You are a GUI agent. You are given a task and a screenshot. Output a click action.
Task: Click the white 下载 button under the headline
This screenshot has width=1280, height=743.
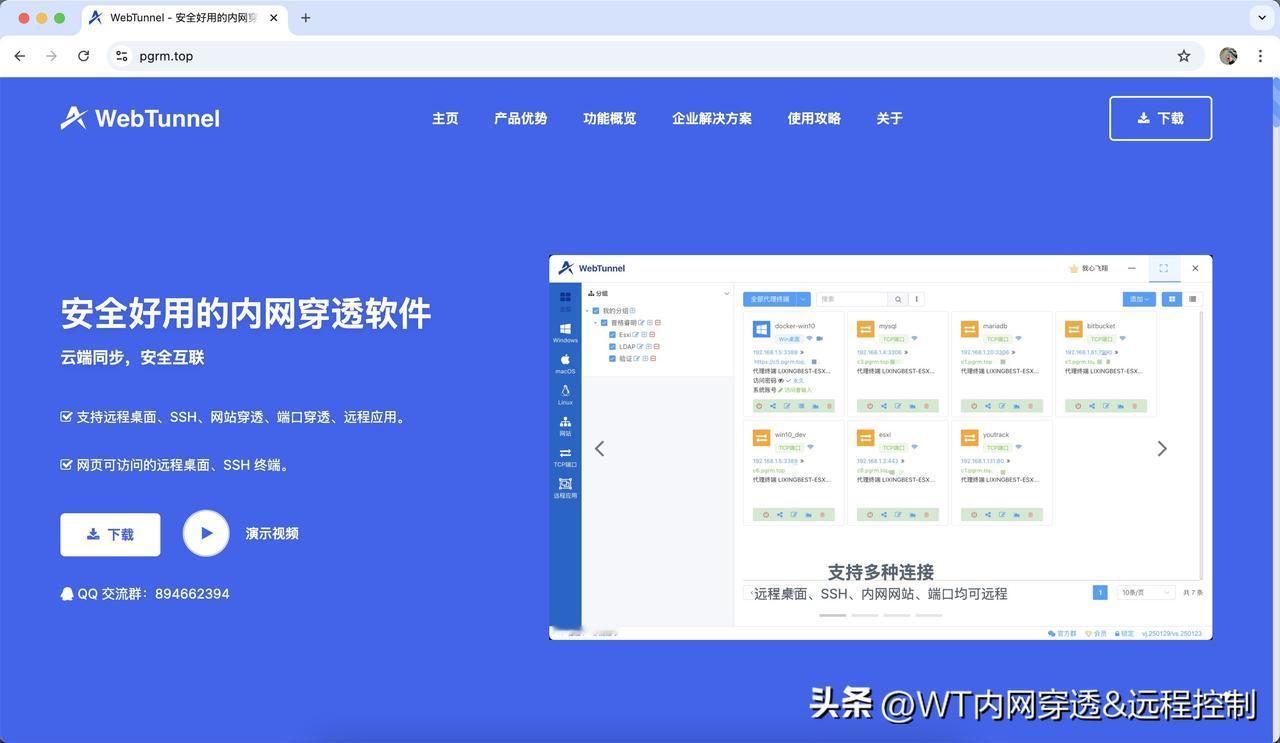click(110, 535)
